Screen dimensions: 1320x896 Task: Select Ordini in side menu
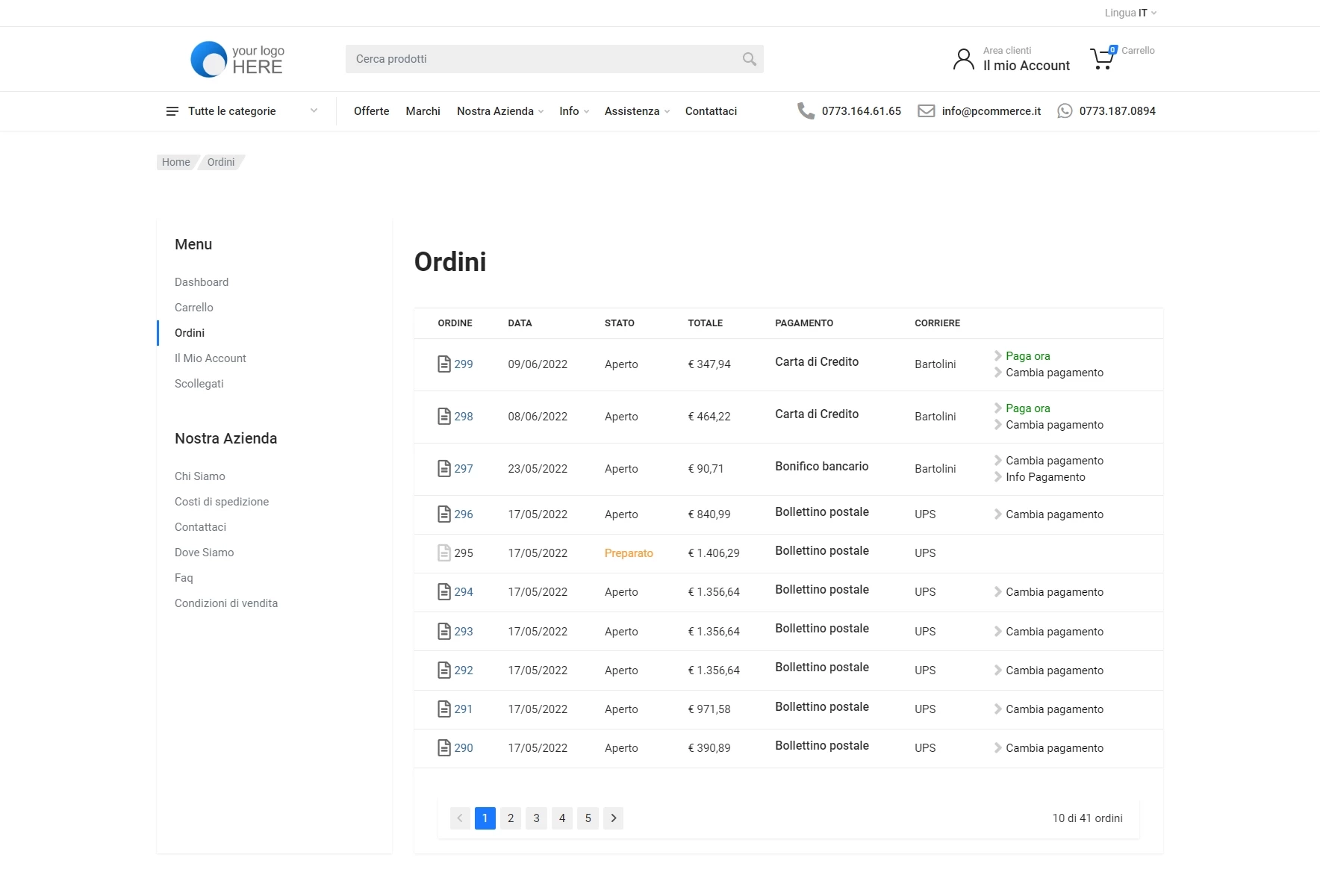[x=190, y=333]
